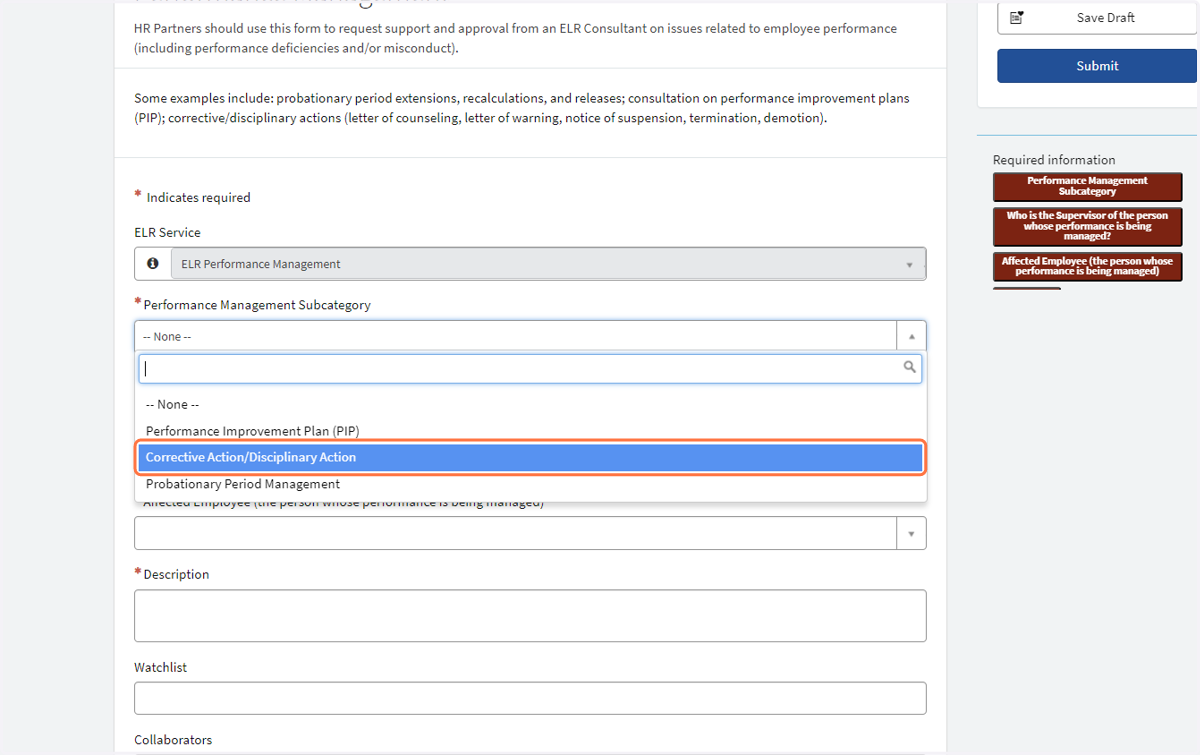Click the dropdown search text field
The height and width of the screenshot is (755, 1200).
[530, 369]
